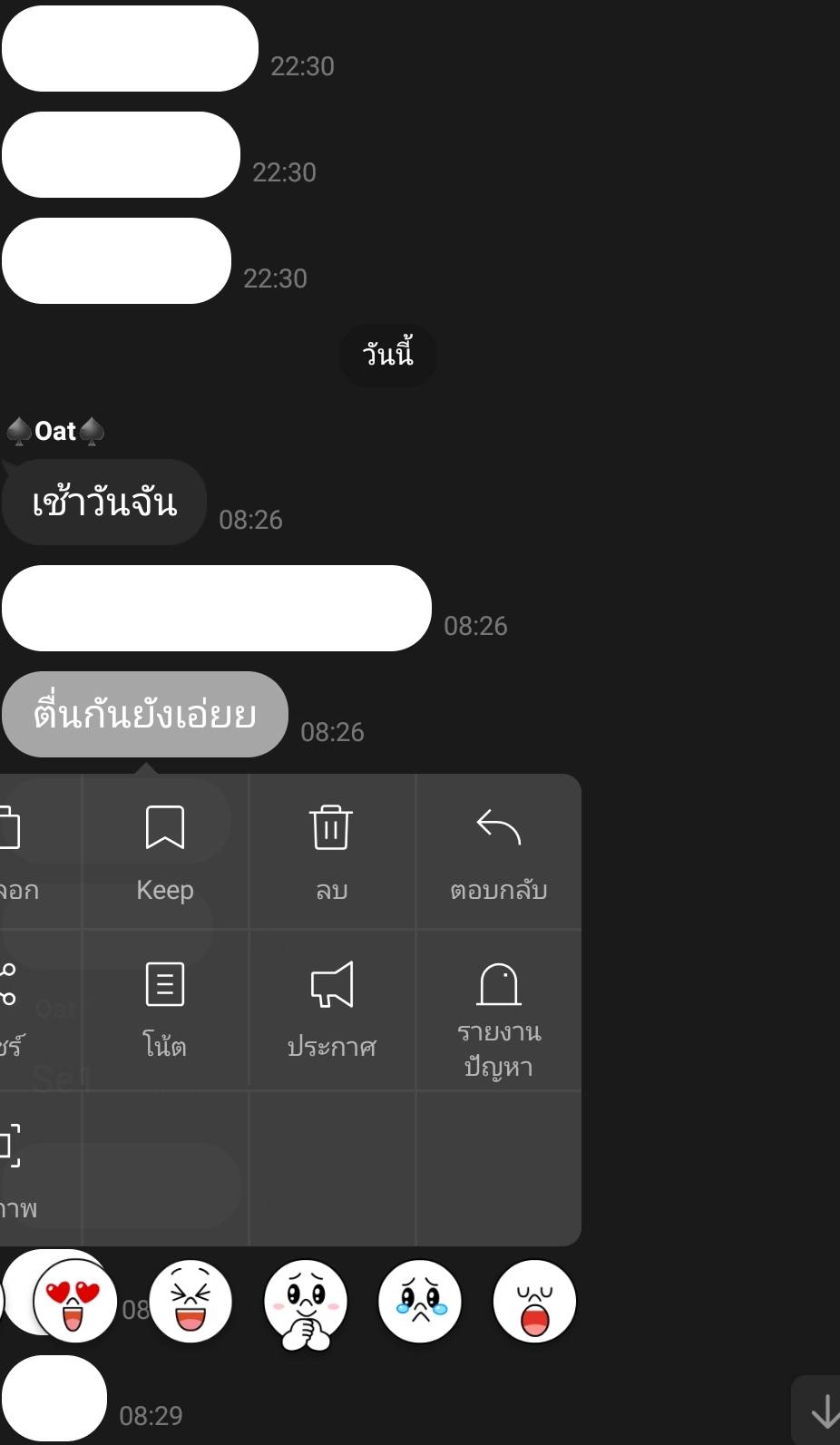Screen dimensions: 840x1445
Task: Tap the reply arrow icon
Action: (498, 826)
